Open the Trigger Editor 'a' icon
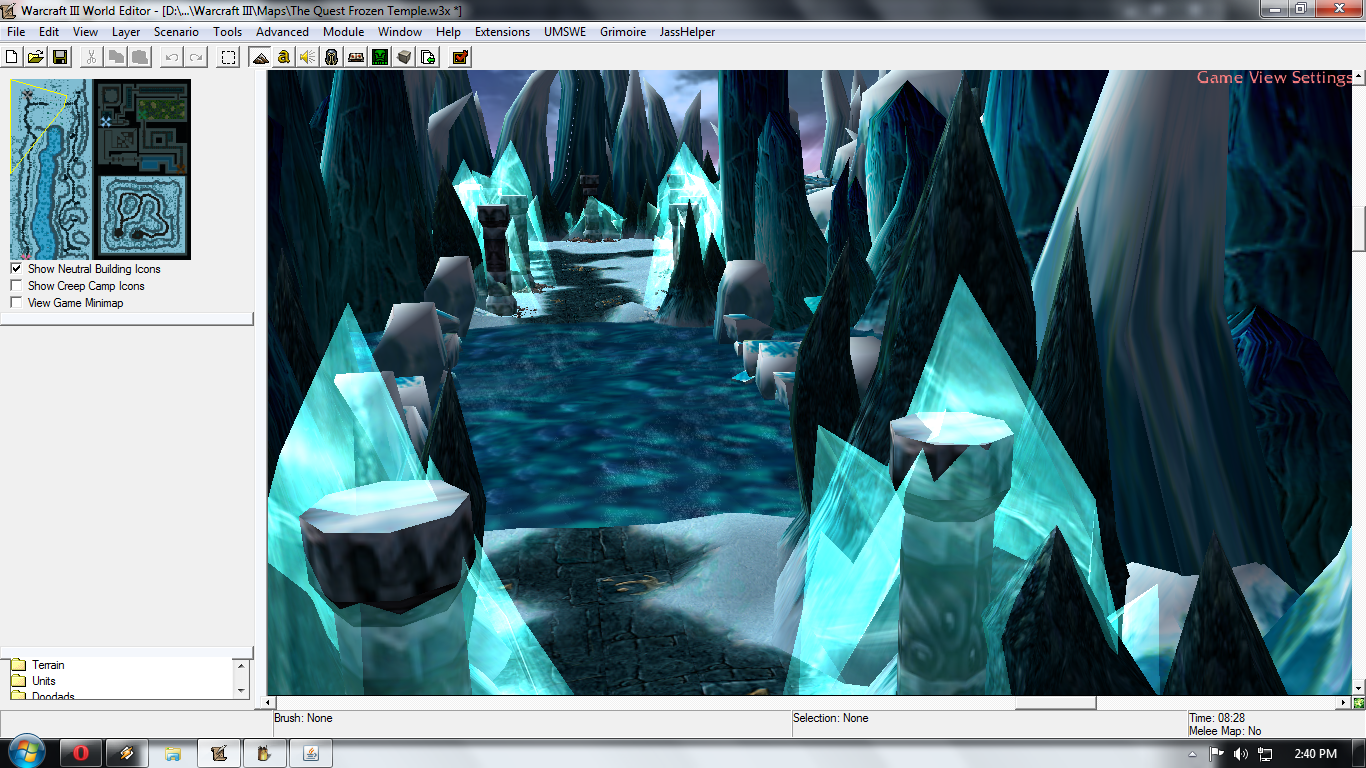This screenshot has width=1366, height=768. [284, 57]
